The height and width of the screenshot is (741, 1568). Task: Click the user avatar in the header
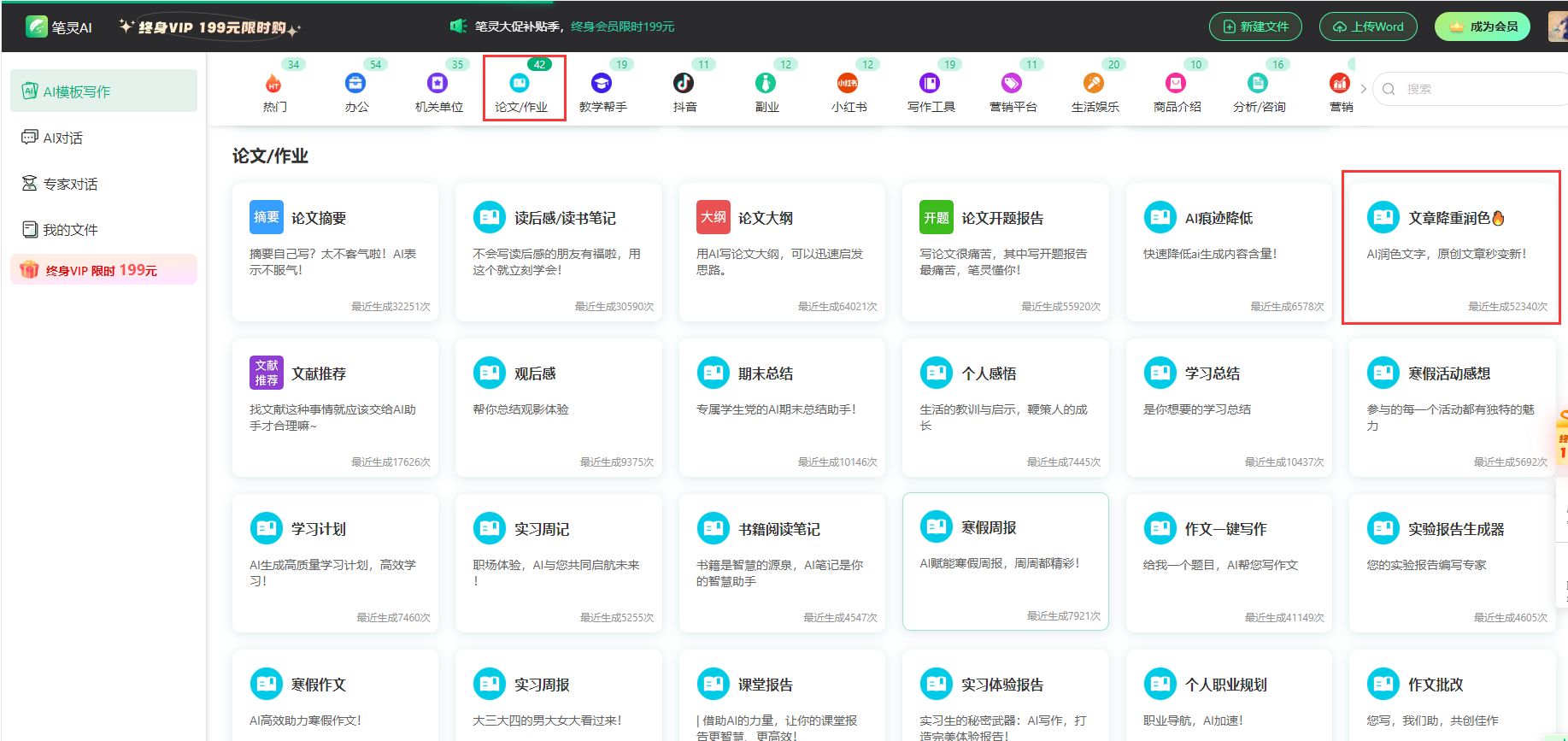[x=1558, y=26]
